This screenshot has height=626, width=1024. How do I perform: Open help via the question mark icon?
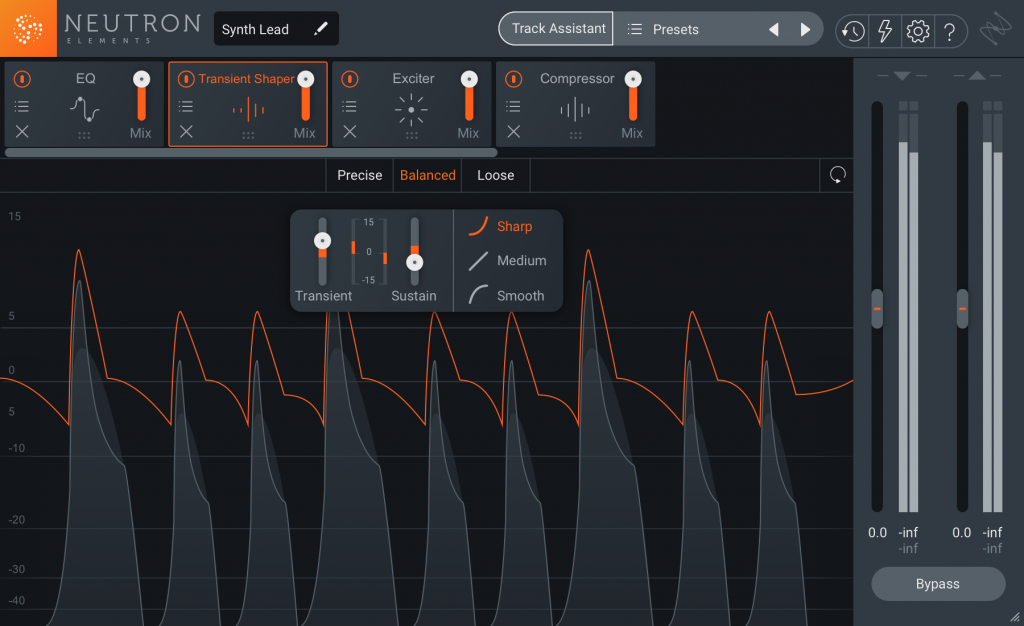951,31
